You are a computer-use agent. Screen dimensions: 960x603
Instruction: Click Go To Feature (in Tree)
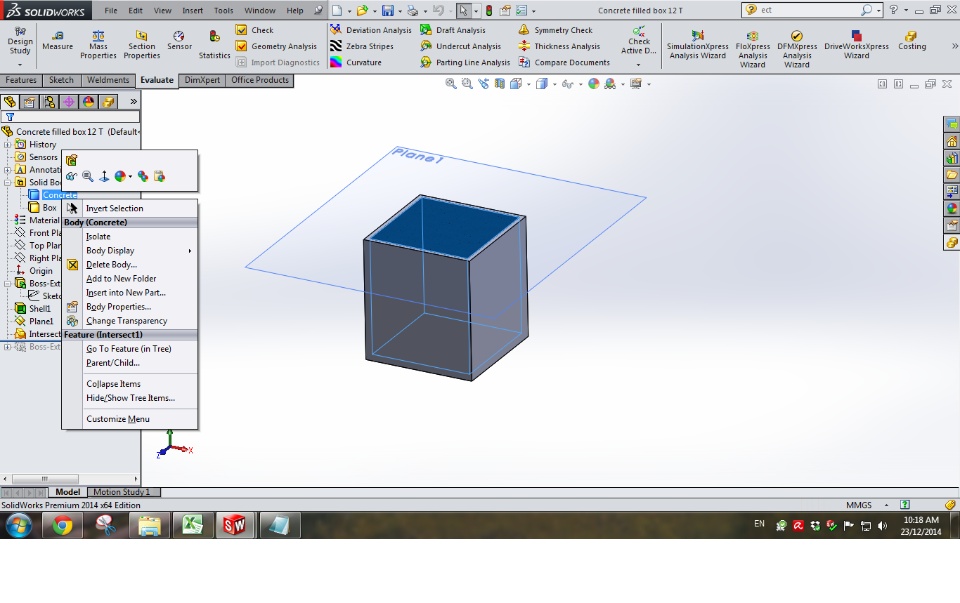[129, 348]
